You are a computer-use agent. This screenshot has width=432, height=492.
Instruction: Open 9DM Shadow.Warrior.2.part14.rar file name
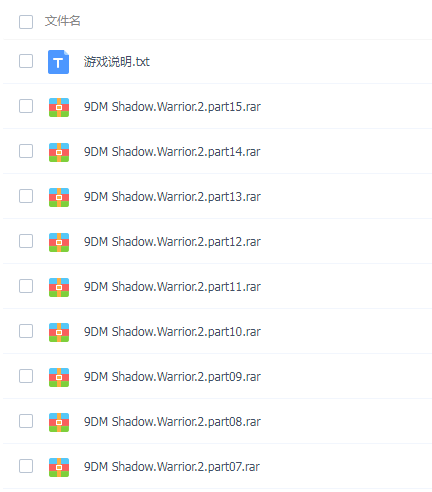[x=172, y=152]
